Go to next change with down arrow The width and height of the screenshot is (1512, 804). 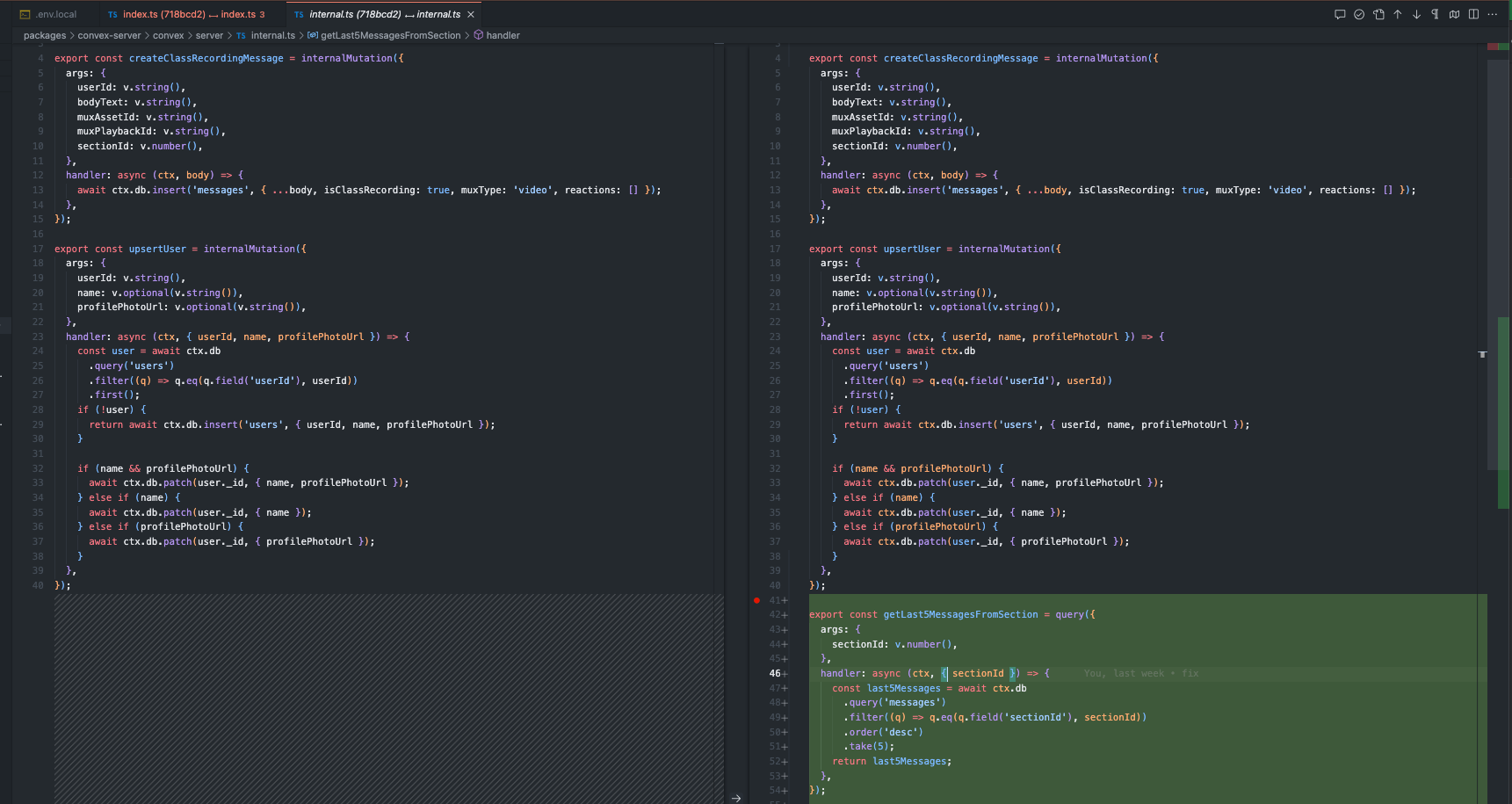tap(1416, 14)
